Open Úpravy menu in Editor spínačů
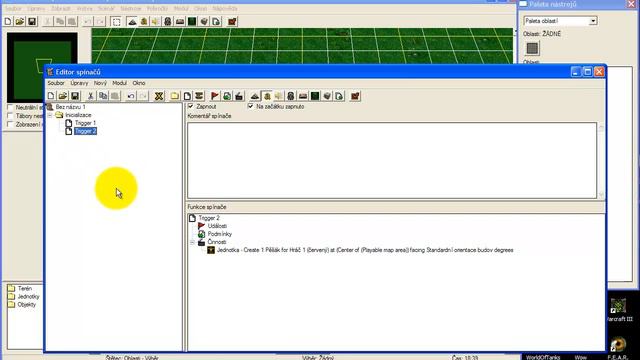Image resolution: width=640 pixels, height=360 pixels. pyautogui.click(x=79, y=83)
